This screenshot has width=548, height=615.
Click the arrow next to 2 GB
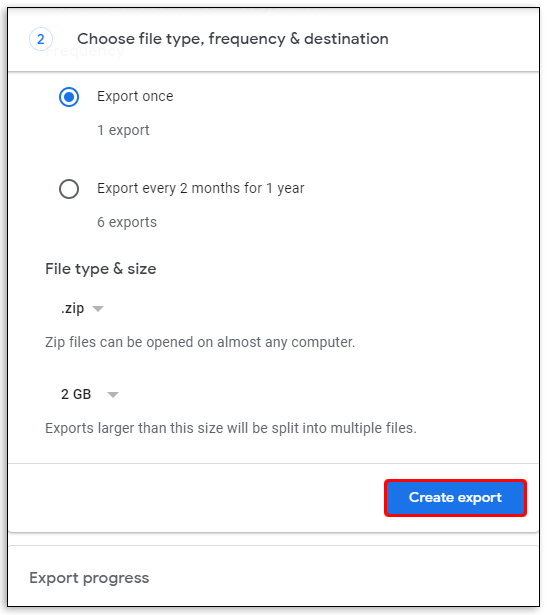point(113,395)
